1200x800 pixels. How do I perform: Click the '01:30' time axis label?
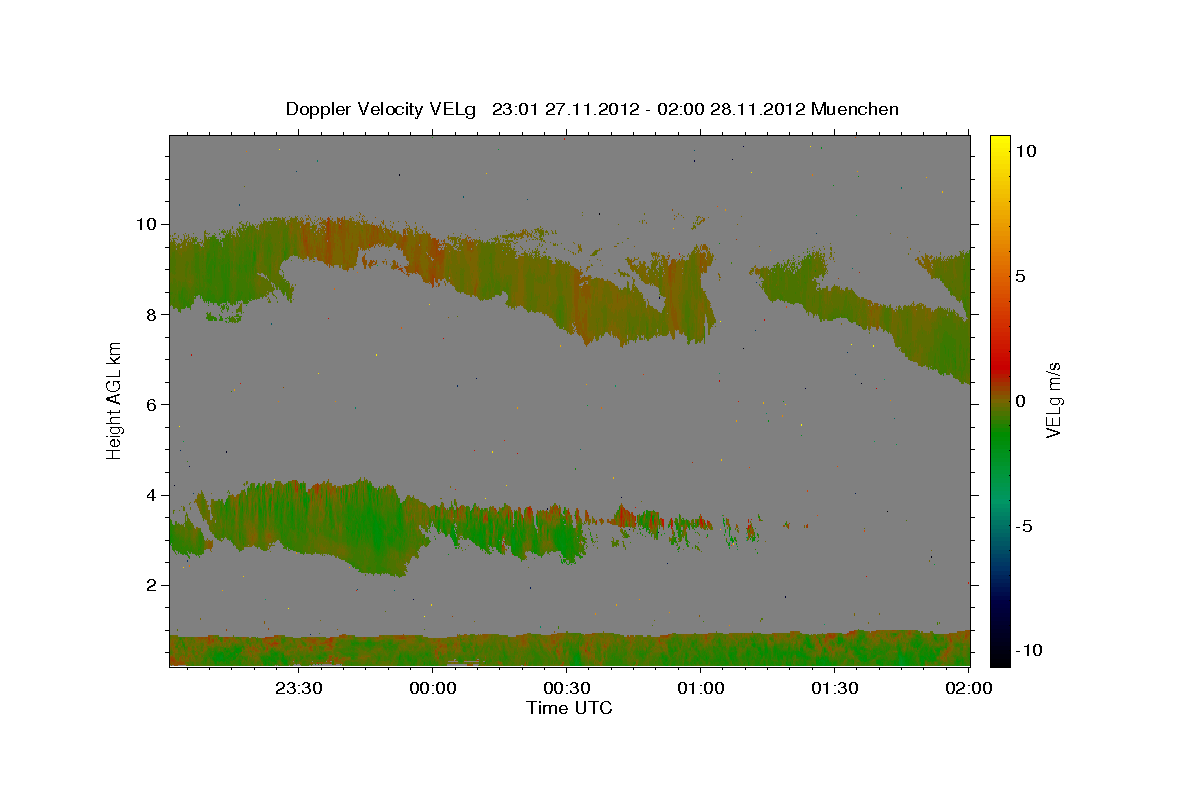click(835, 688)
